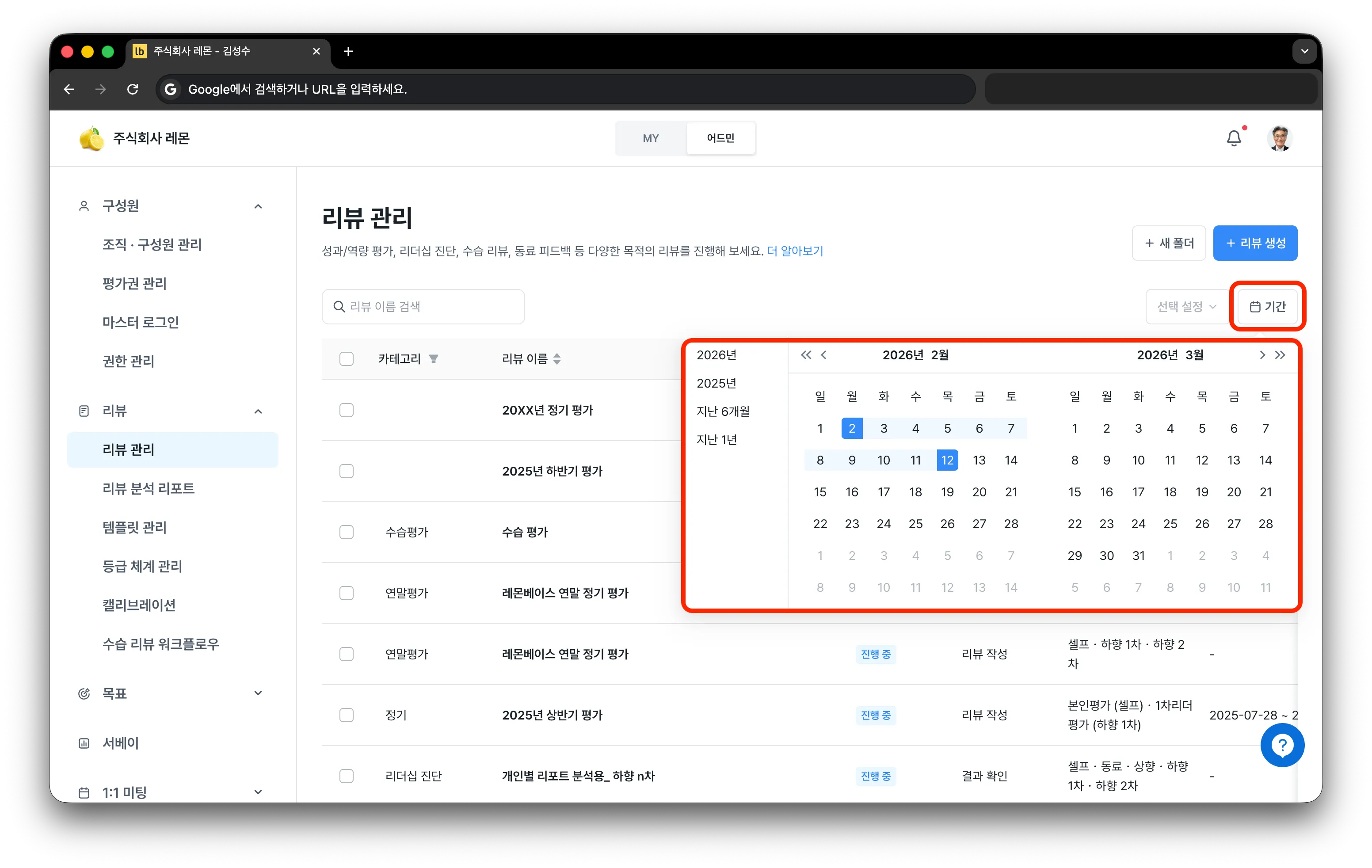The width and height of the screenshot is (1372, 868).
Task: Expand the 1:1 미팅 sidebar section
Action: tap(258, 792)
